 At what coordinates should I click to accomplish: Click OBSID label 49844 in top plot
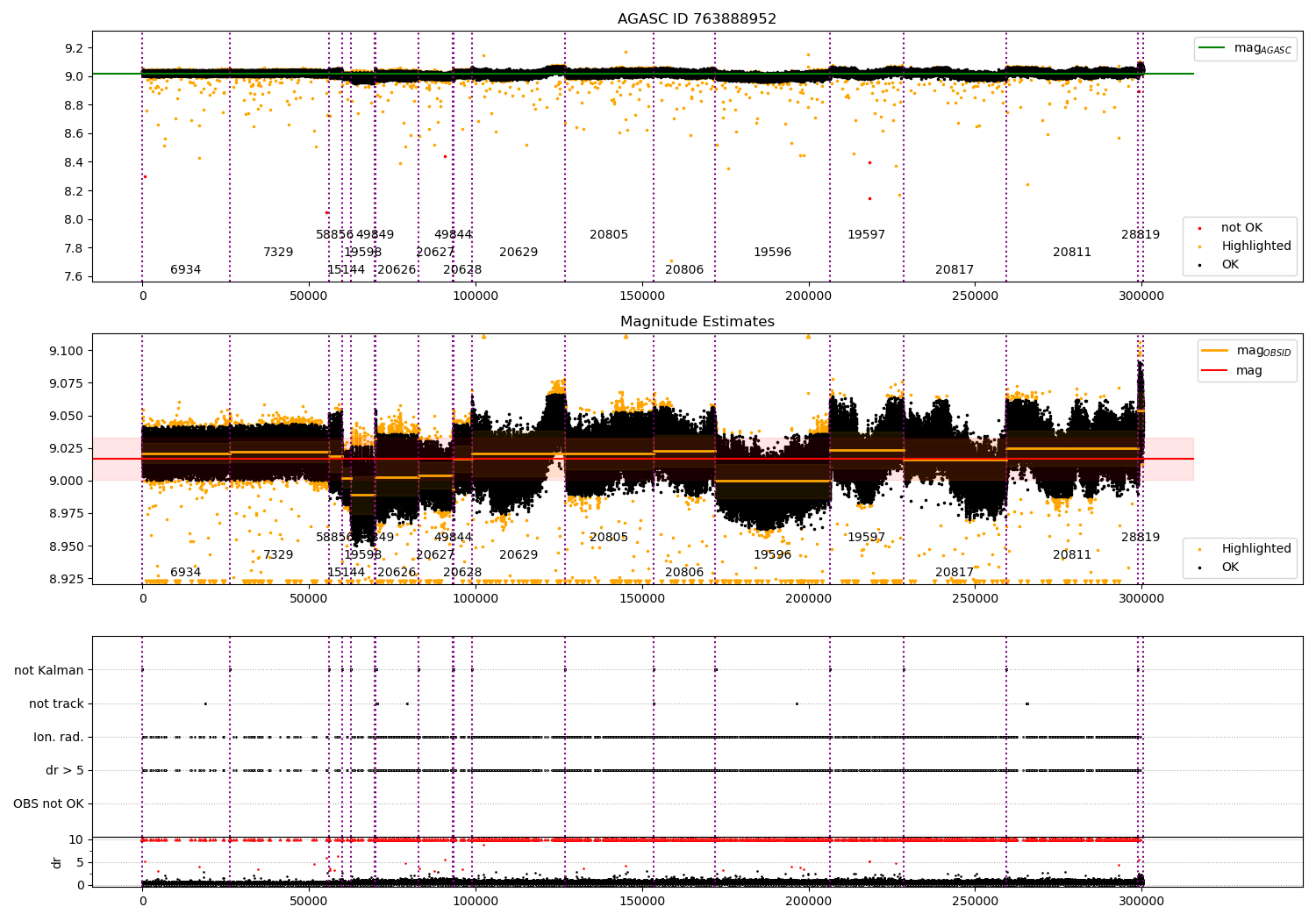[x=453, y=235]
